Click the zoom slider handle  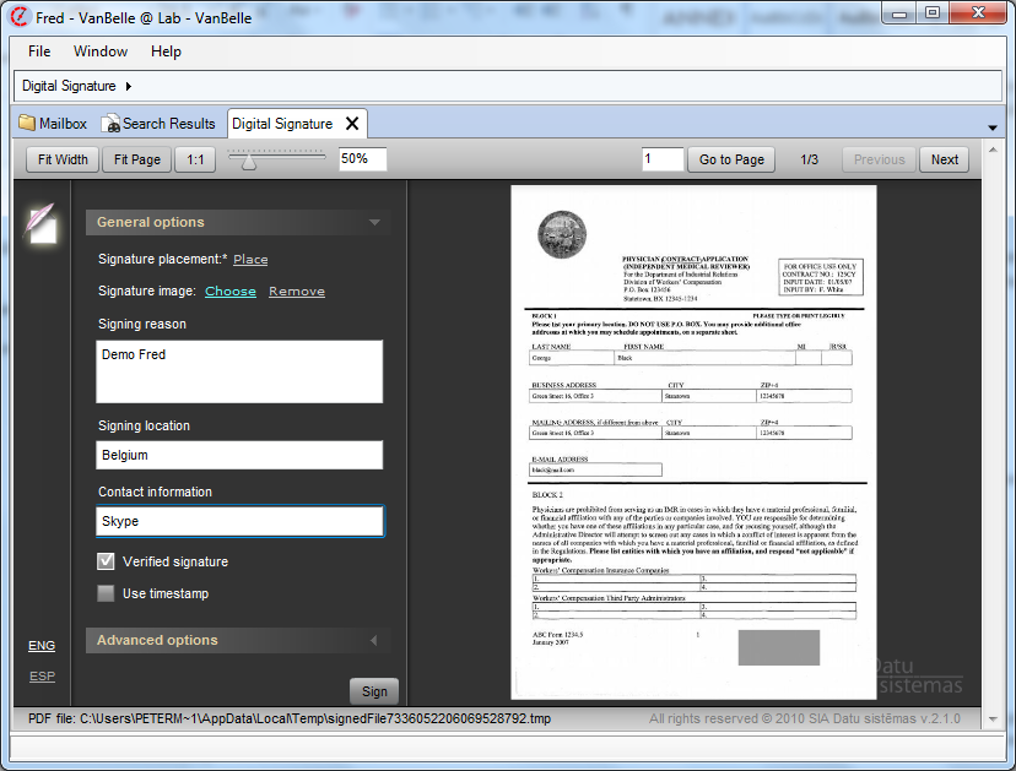click(249, 160)
